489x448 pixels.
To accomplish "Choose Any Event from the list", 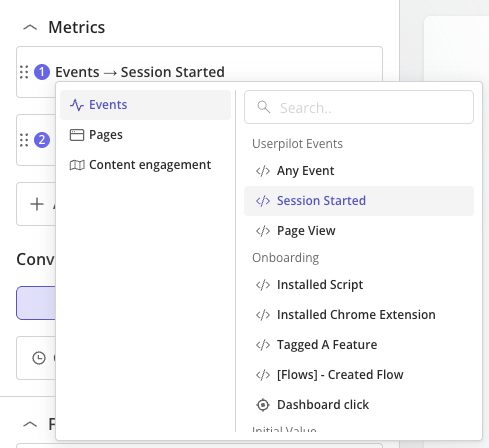I will pos(359,171).
